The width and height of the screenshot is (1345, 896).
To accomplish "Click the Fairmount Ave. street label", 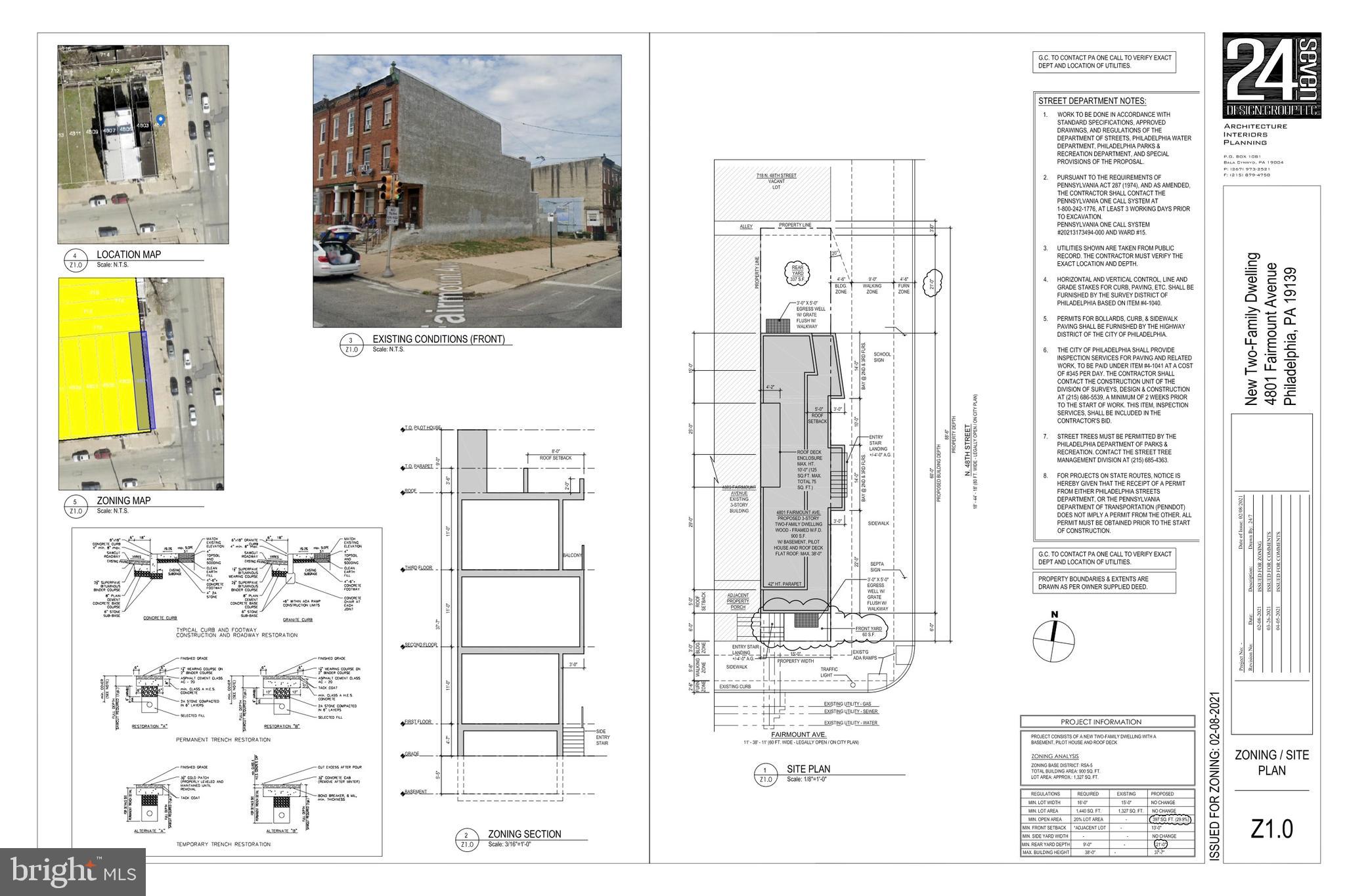I will [798, 735].
